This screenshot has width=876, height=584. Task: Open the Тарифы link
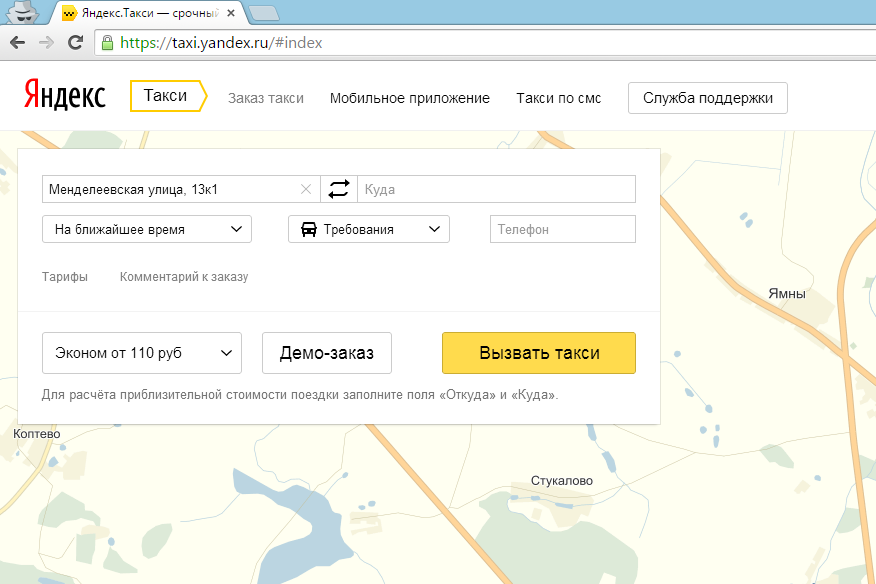(x=65, y=277)
